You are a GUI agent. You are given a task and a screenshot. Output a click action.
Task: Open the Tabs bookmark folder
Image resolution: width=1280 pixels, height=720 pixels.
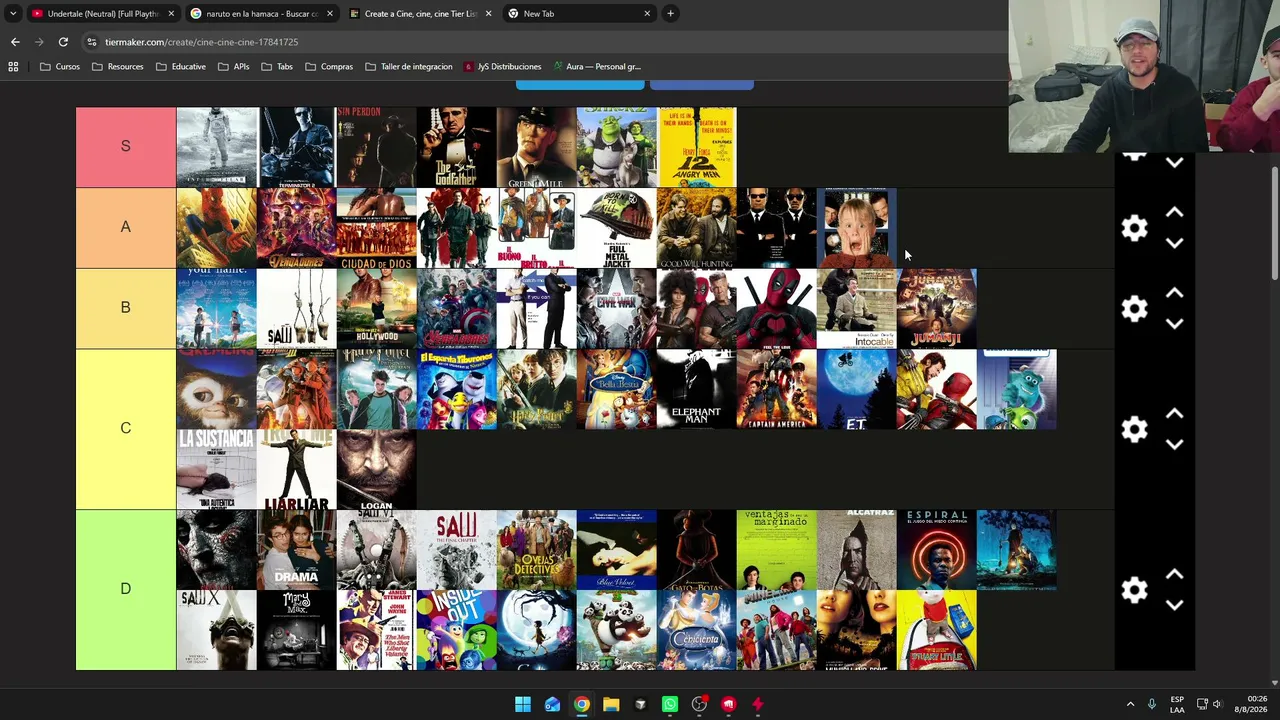click(277, 67)
